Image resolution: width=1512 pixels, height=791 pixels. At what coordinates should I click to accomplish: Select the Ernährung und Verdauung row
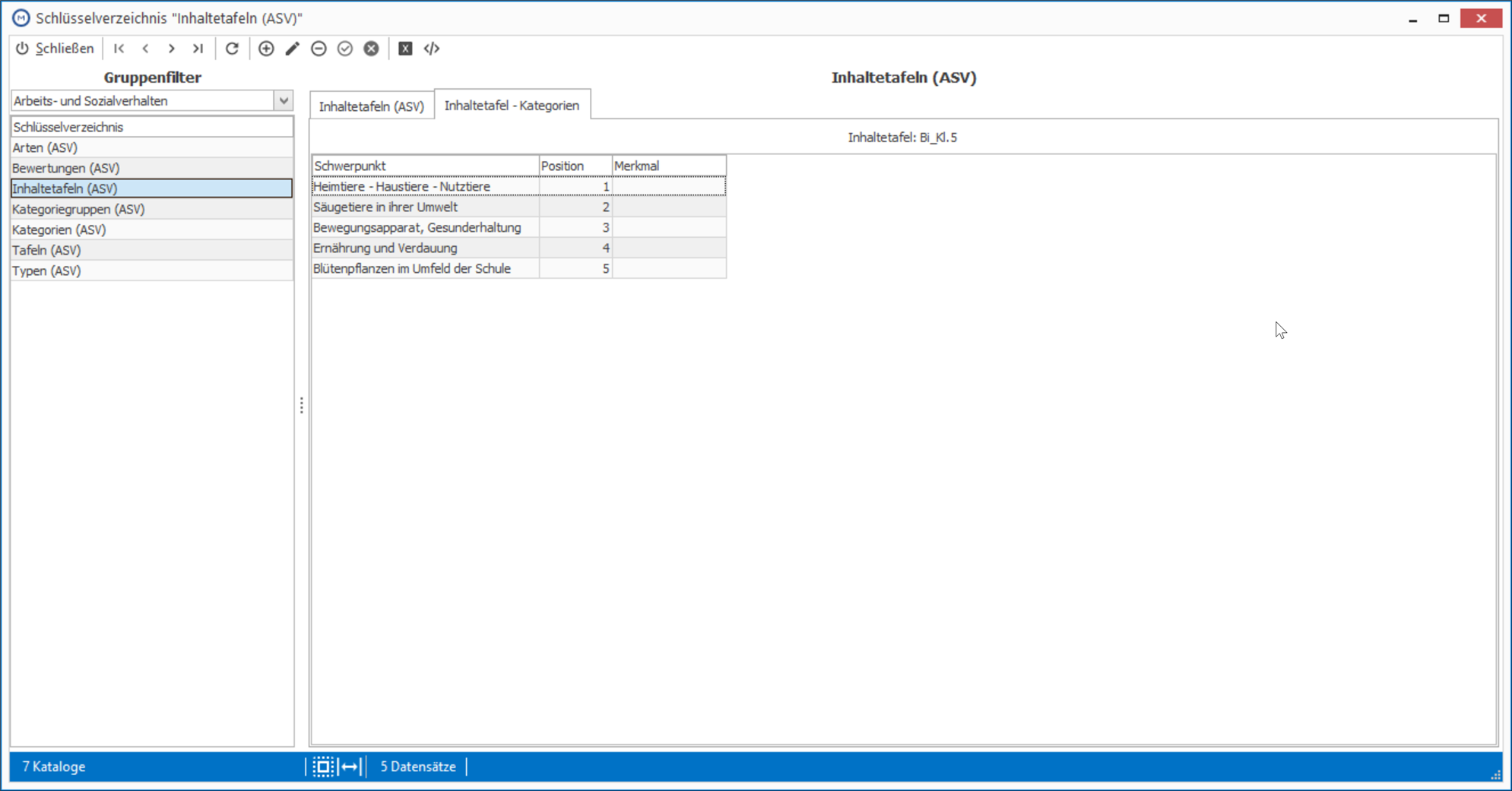(518, 248)
